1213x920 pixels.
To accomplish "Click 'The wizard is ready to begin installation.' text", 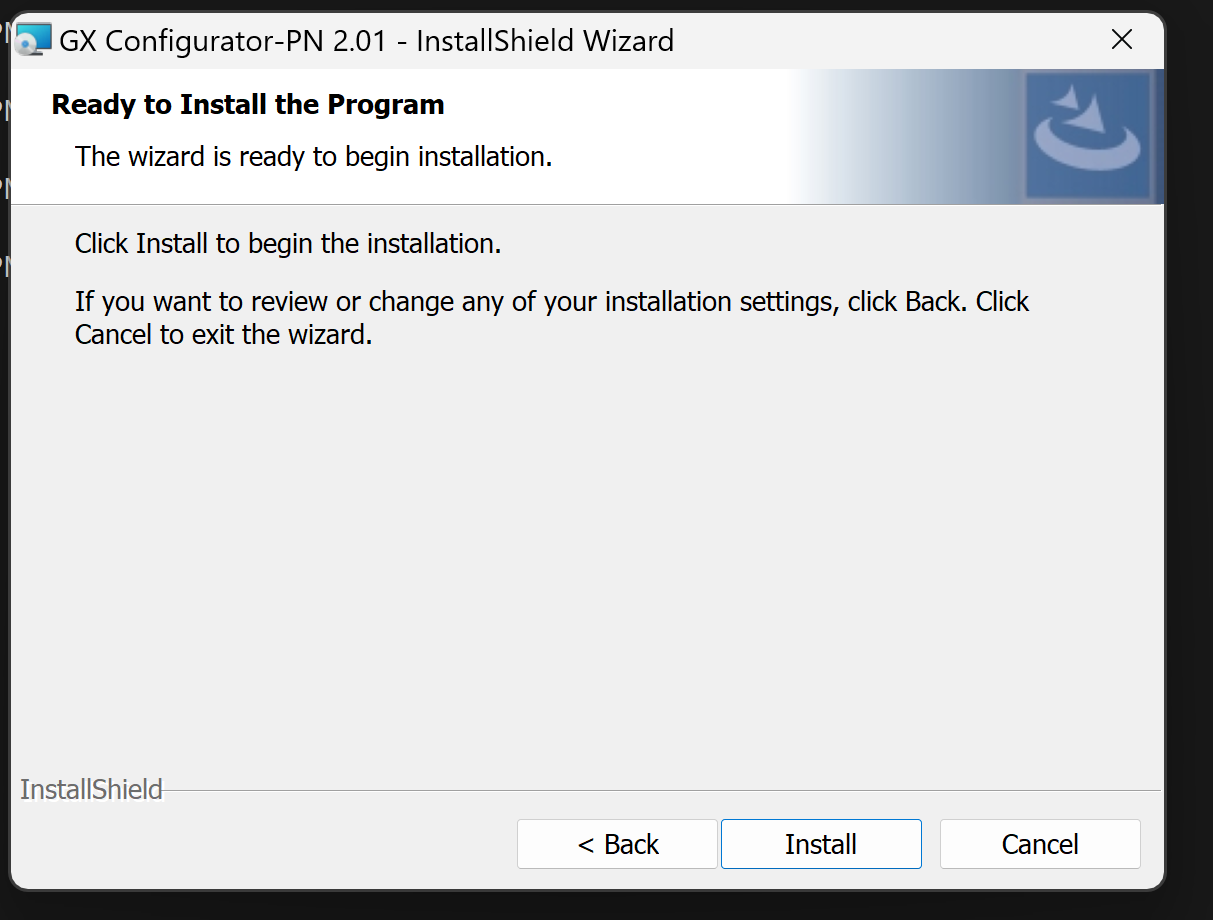I will click(x=314, y=157).
